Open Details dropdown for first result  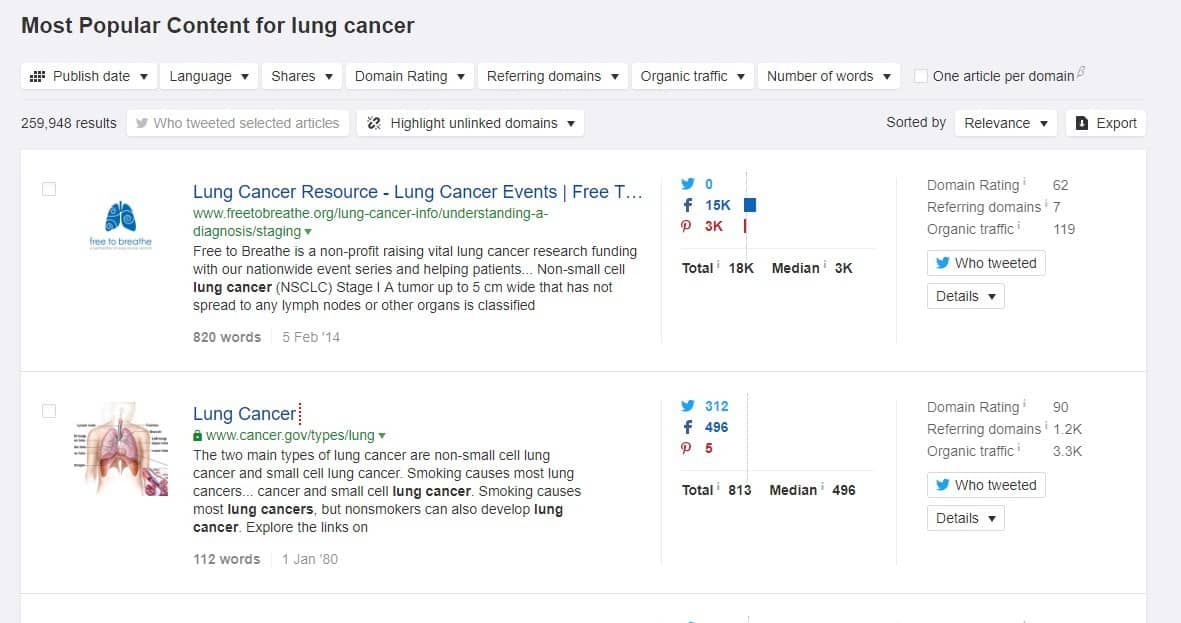coord(965,296)
